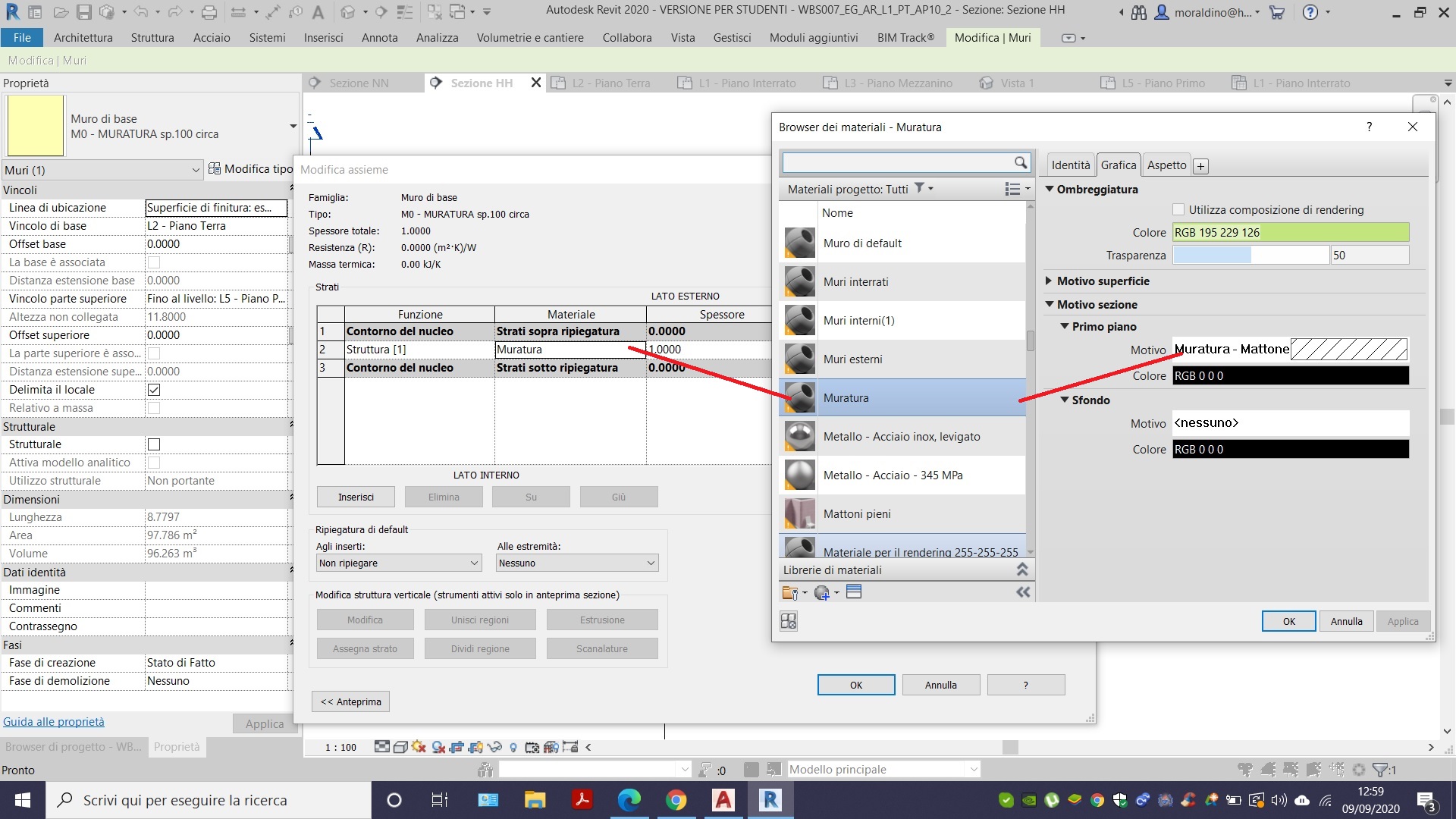This screenshot has width=1456, height=819.
Task: Click the Trasparenza slider bar
Action: coord(1251,255)
